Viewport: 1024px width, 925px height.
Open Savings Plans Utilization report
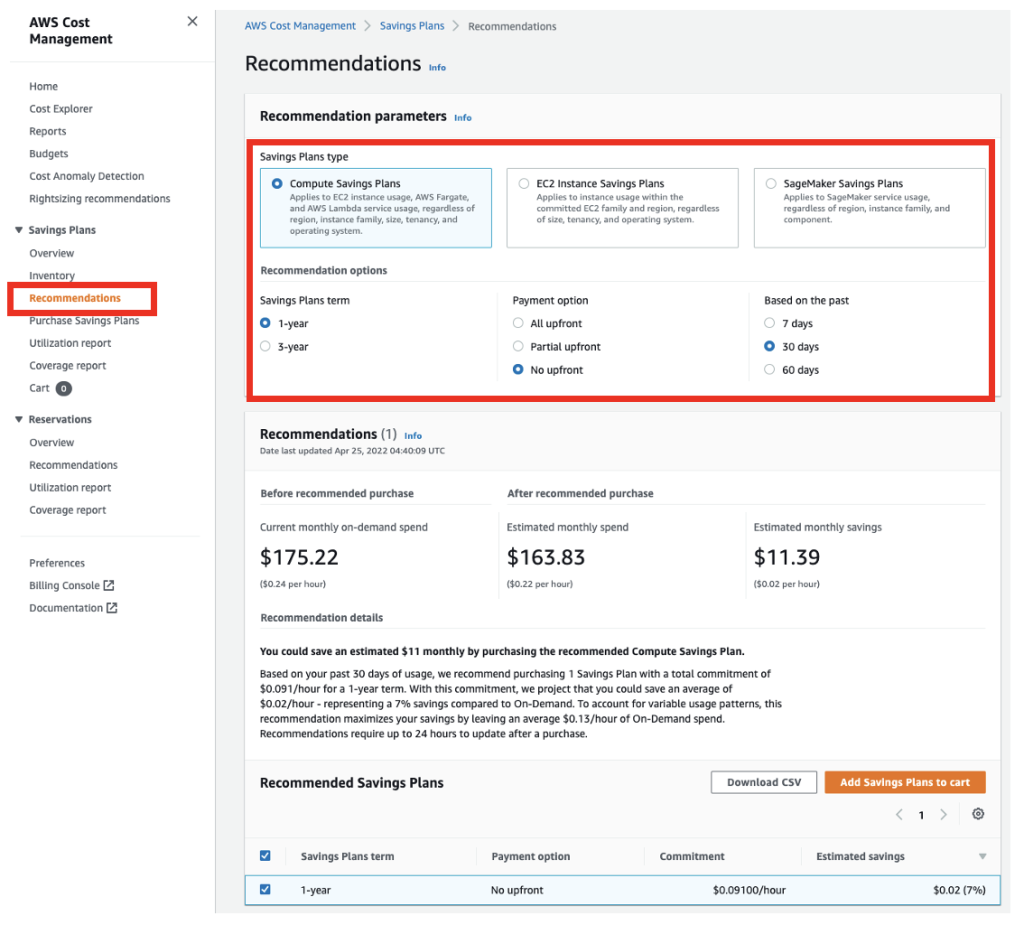pos(71,343)
